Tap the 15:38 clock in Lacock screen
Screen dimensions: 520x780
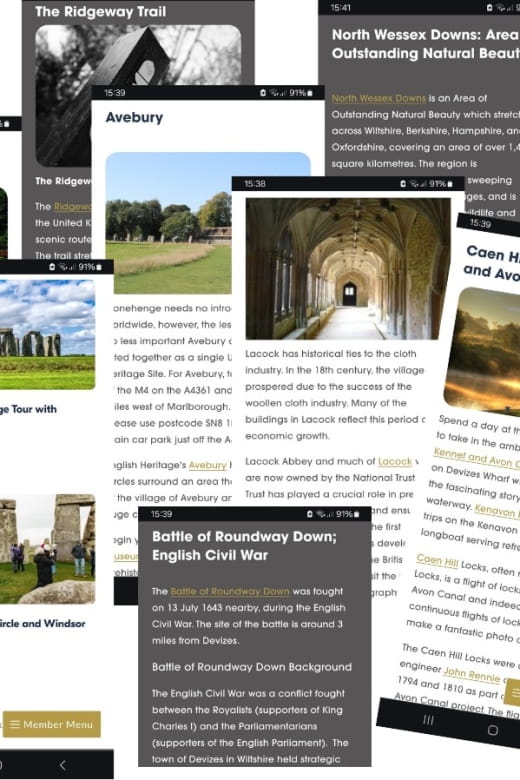click(x=255, y=184)
